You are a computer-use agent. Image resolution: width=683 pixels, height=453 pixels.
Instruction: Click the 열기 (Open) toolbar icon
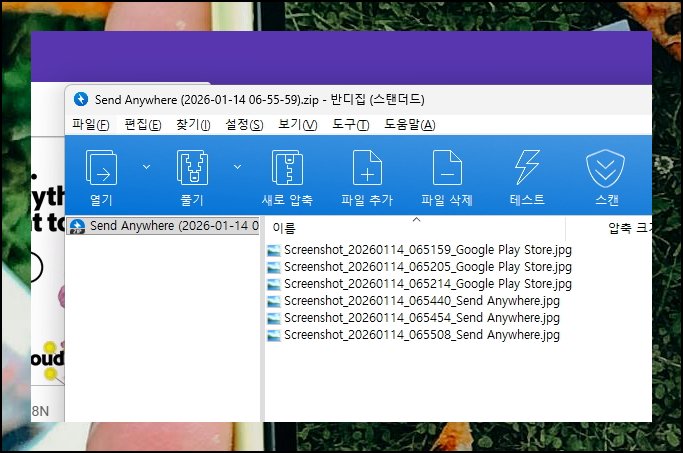101,168
